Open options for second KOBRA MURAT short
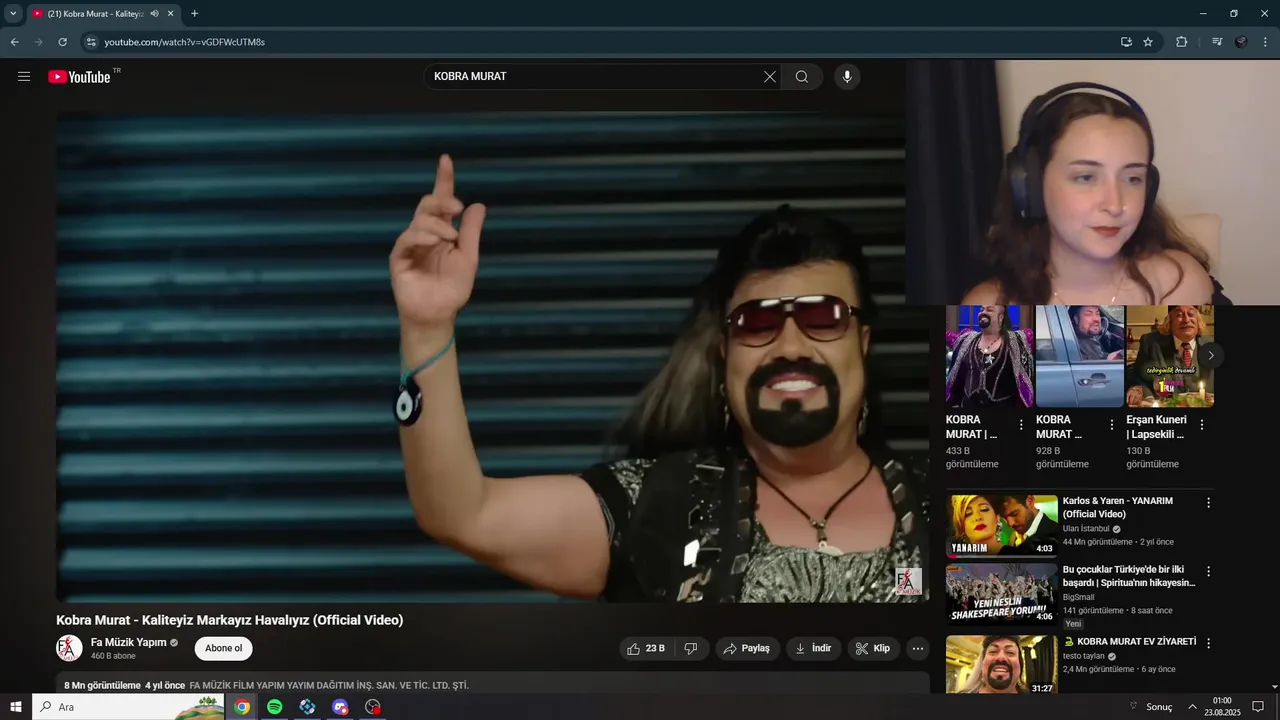1280x720 pixels. pos(1111,425)
